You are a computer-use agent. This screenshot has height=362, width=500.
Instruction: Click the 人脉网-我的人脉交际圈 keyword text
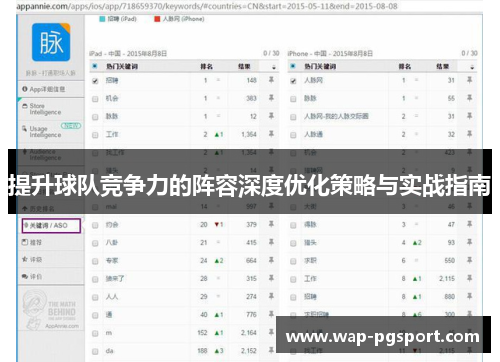click(x=336, y=116)
